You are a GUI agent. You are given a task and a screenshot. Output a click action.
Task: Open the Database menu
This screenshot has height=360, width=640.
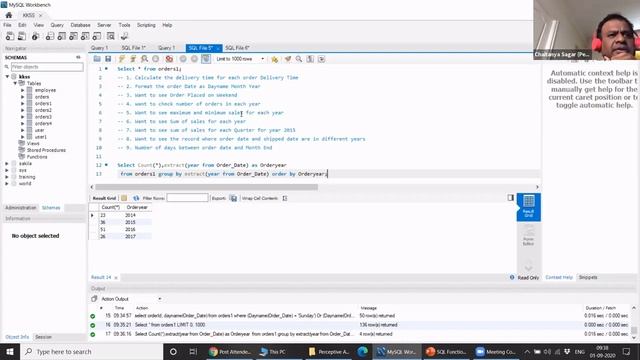click(80, 25)
